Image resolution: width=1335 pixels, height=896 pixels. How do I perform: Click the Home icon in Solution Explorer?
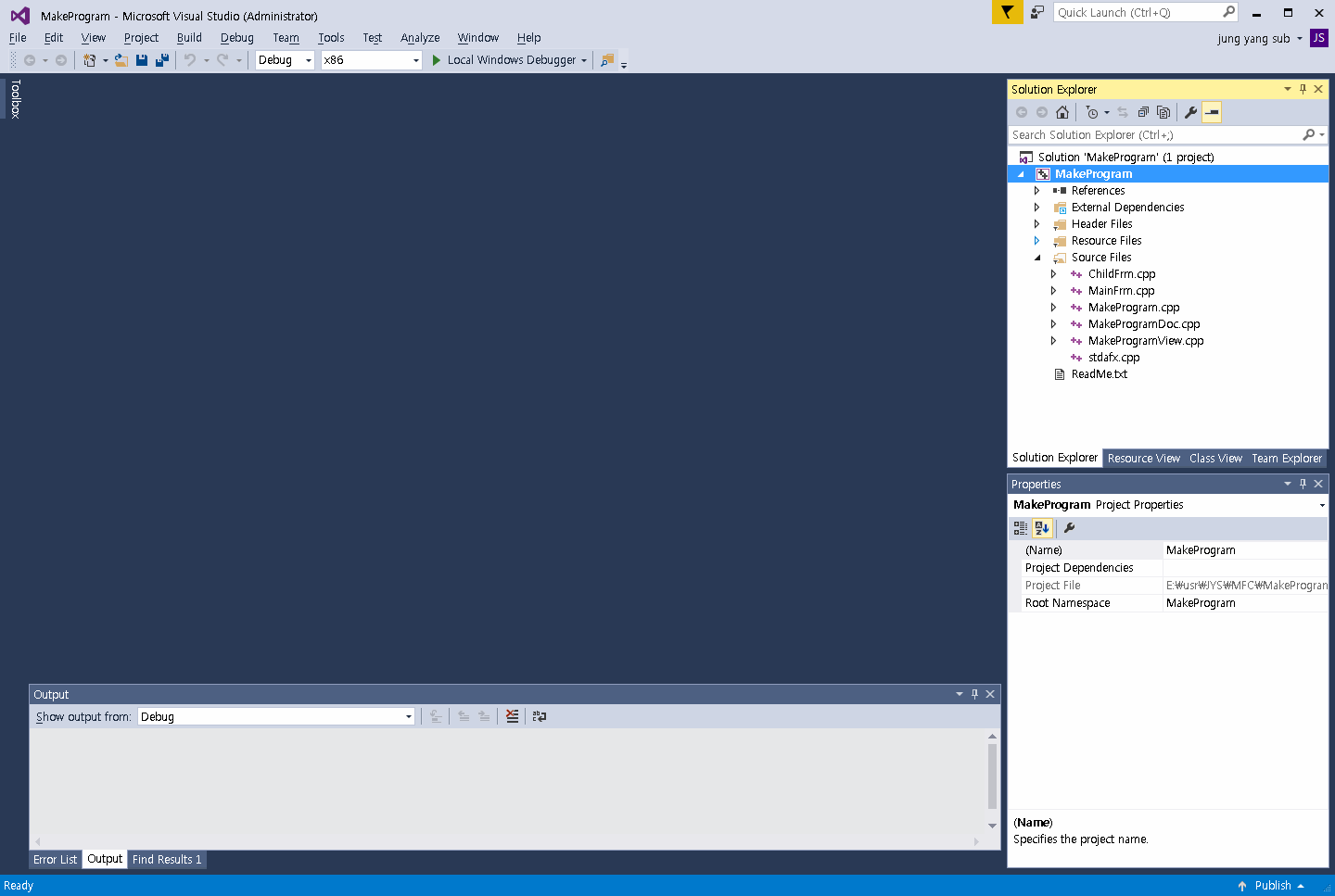pyautogui.click(x=1062, y=112)
